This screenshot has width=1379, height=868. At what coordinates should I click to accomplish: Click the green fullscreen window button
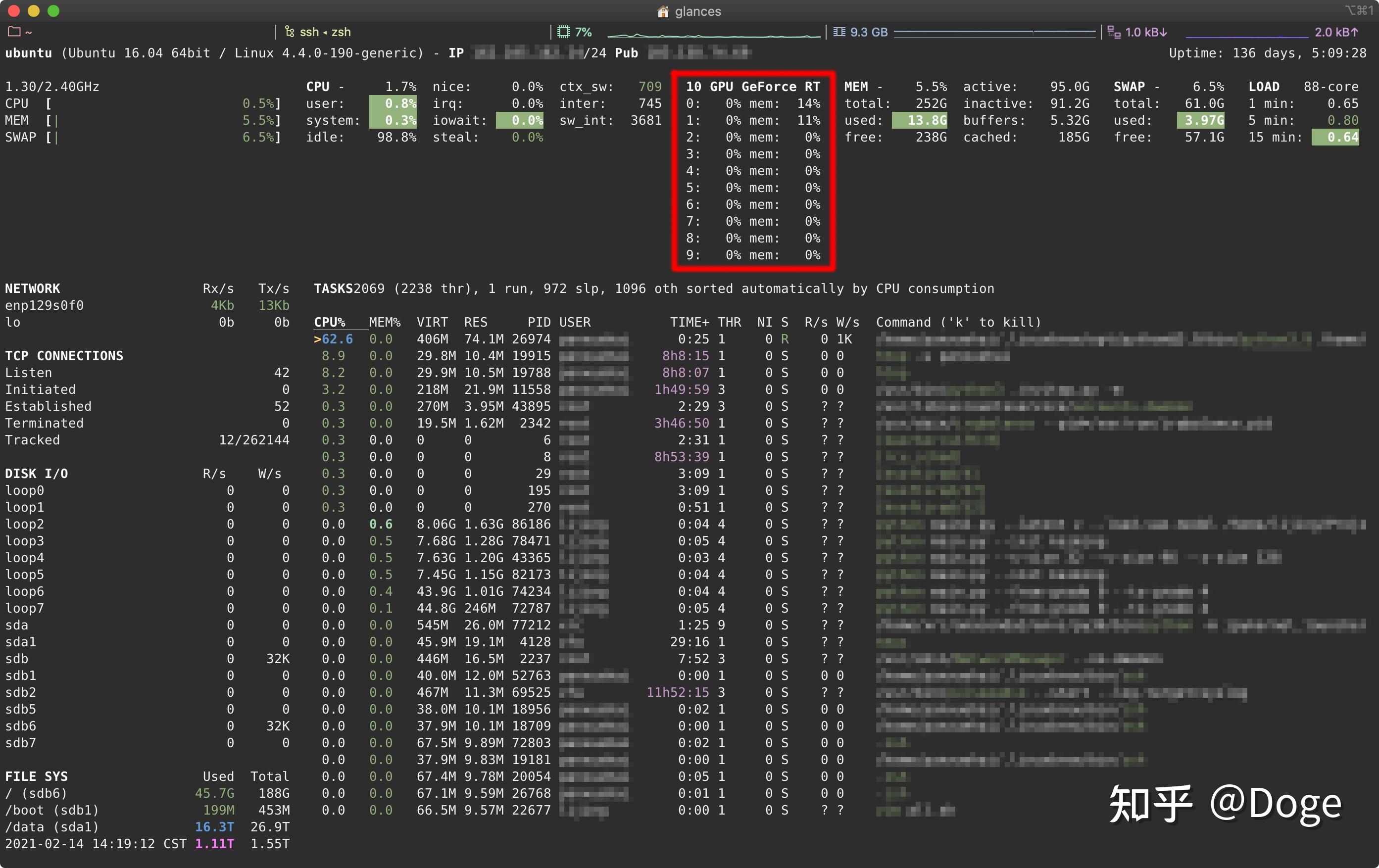coord(53,11)
